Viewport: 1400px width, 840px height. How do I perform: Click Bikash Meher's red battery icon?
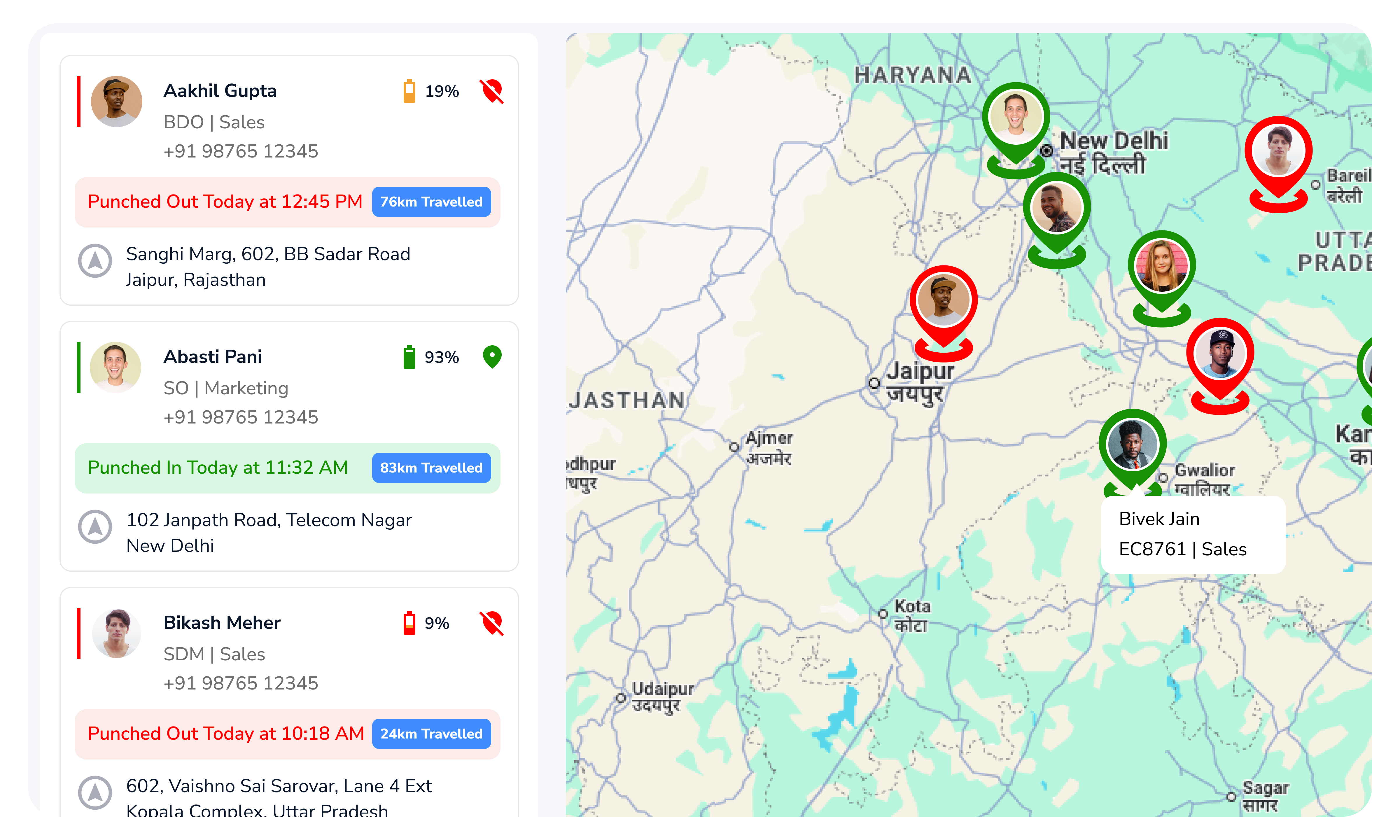(x=409, y=623)
